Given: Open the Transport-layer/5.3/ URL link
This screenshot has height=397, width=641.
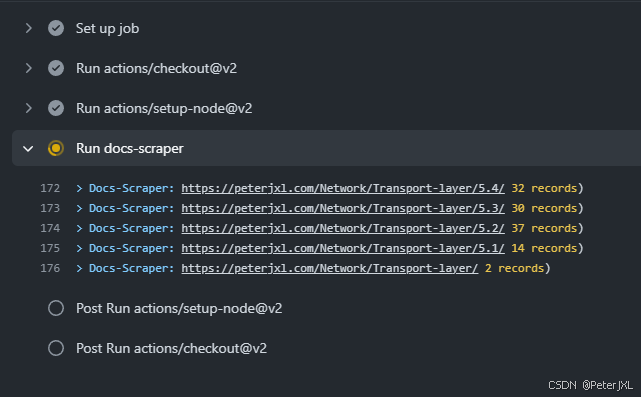Looking at the screenshot, I should 343,208.
